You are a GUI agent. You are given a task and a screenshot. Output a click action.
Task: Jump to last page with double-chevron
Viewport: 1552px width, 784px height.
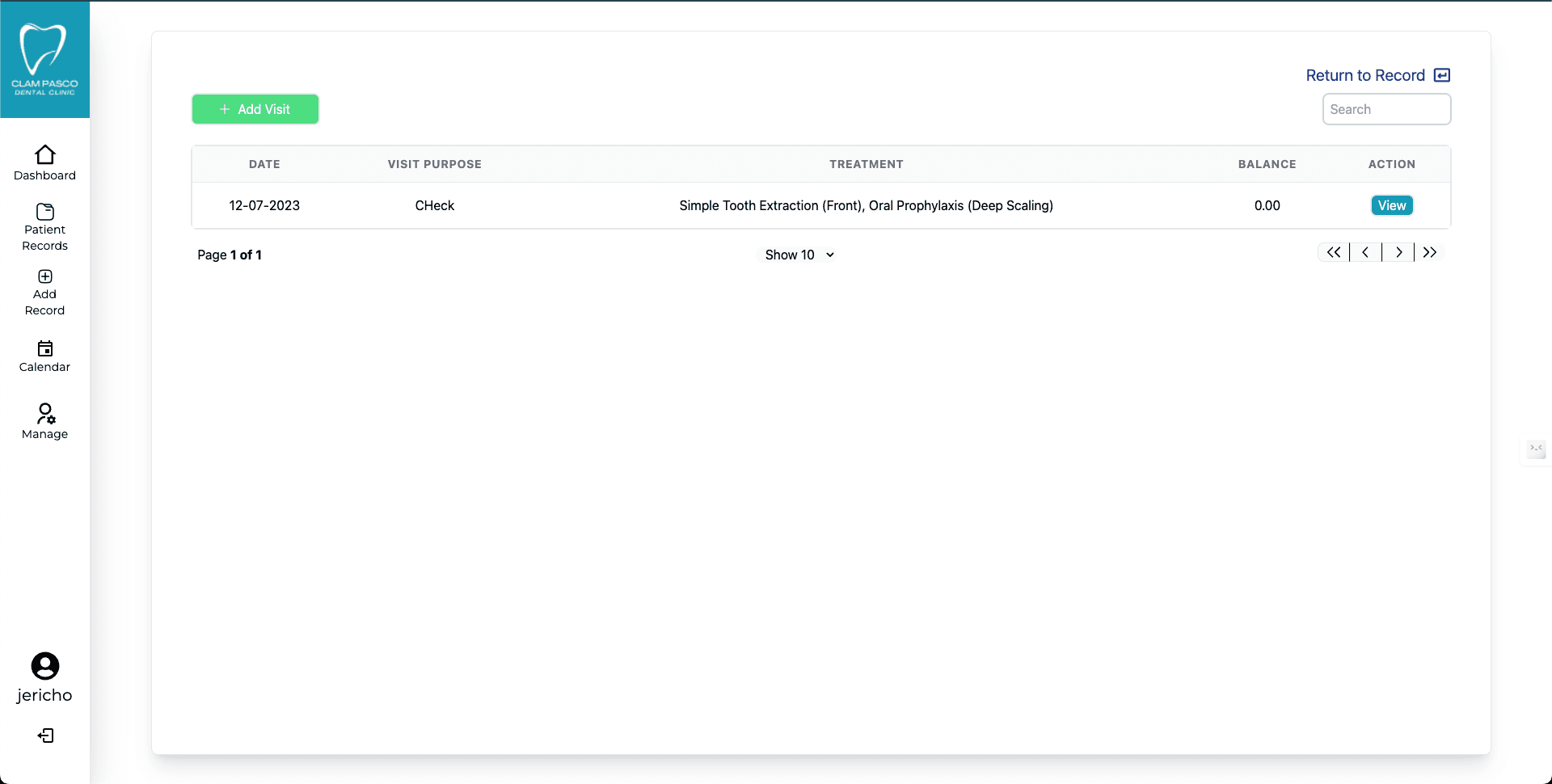click(1431, 251)
